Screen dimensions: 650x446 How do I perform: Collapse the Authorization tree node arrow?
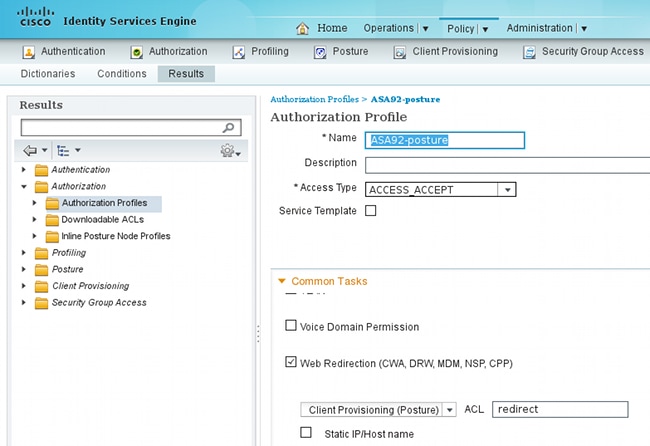[24, 187]
